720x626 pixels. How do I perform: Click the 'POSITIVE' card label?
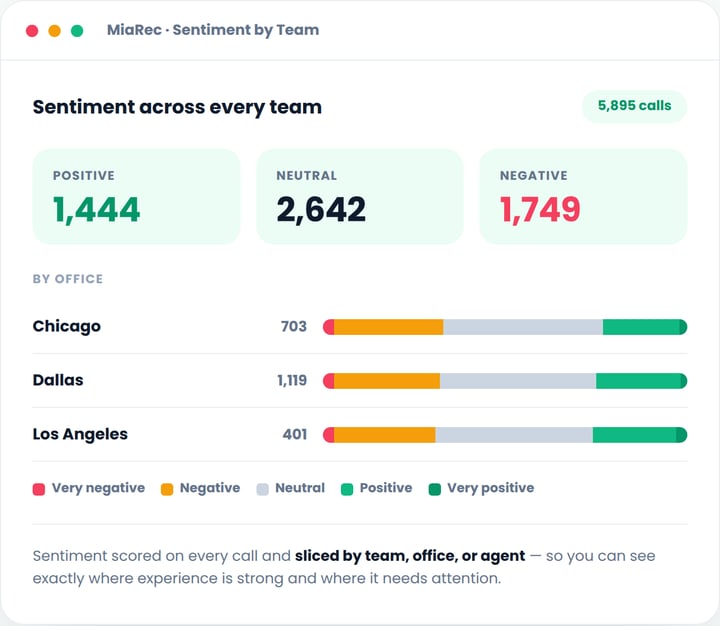pyautogui.click(x=84, y=175)
